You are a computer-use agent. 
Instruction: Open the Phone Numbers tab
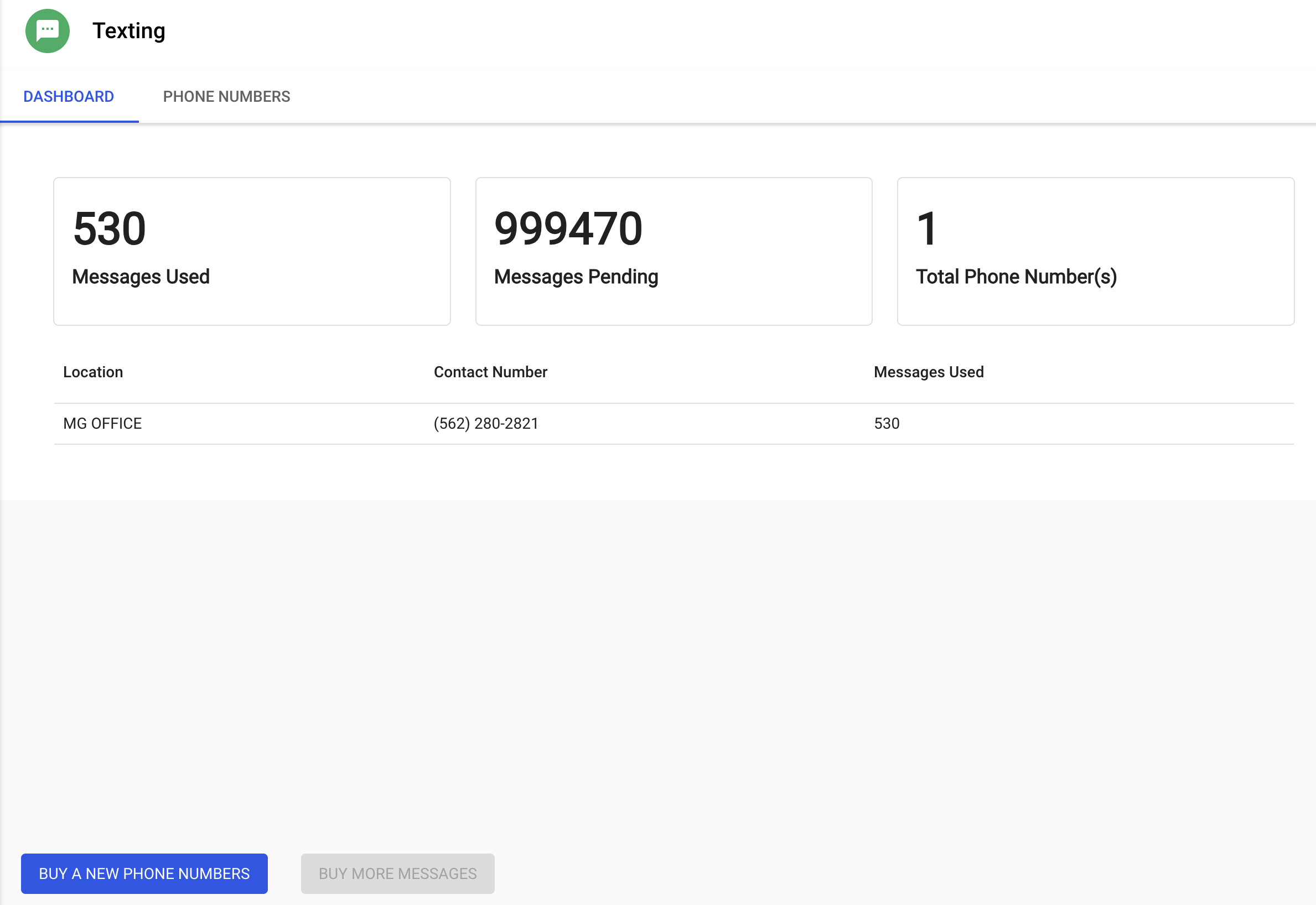[x=226, y=96]
